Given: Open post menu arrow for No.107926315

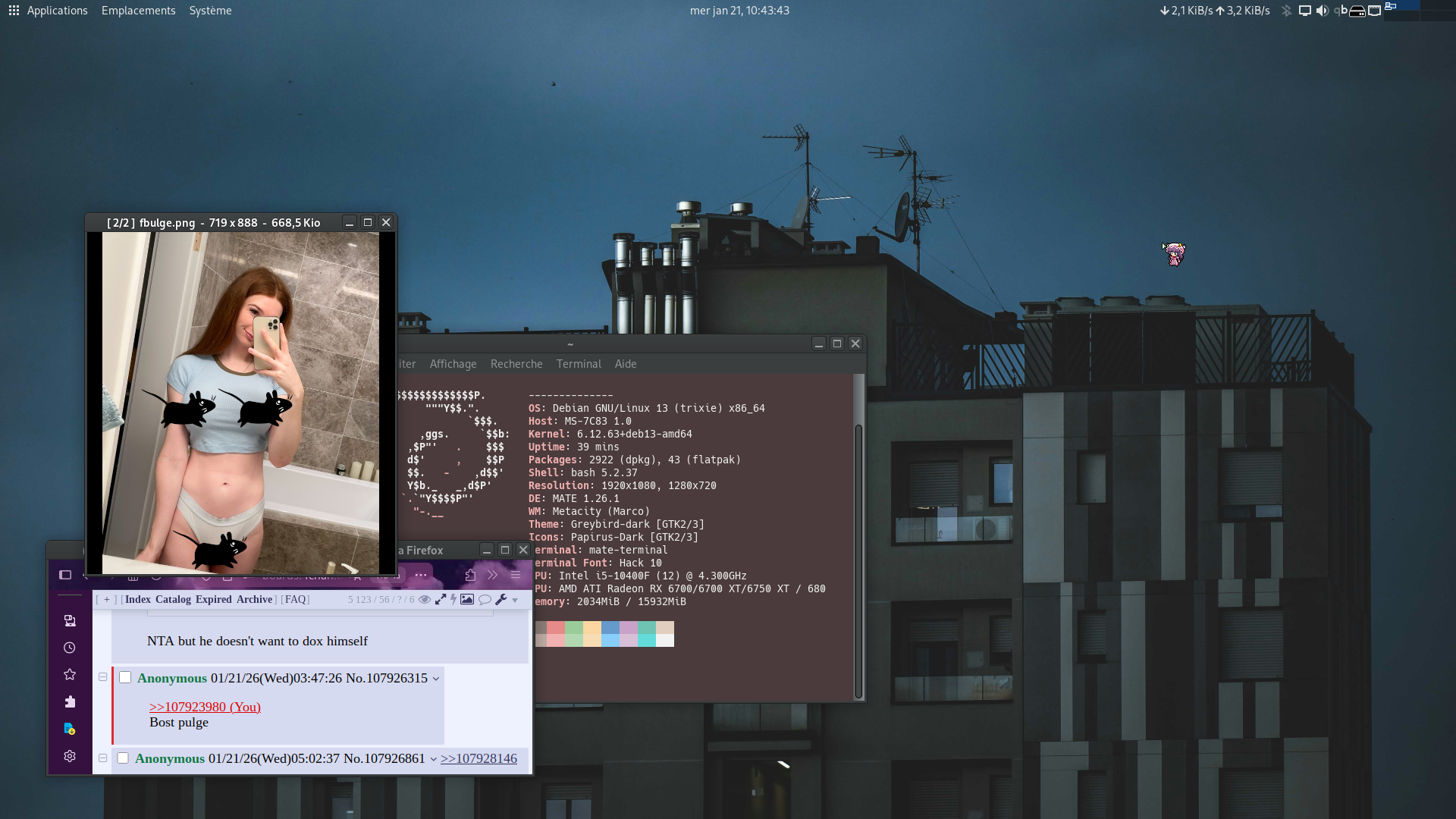Looking at the screenshot, I should (x=436, y=679).
